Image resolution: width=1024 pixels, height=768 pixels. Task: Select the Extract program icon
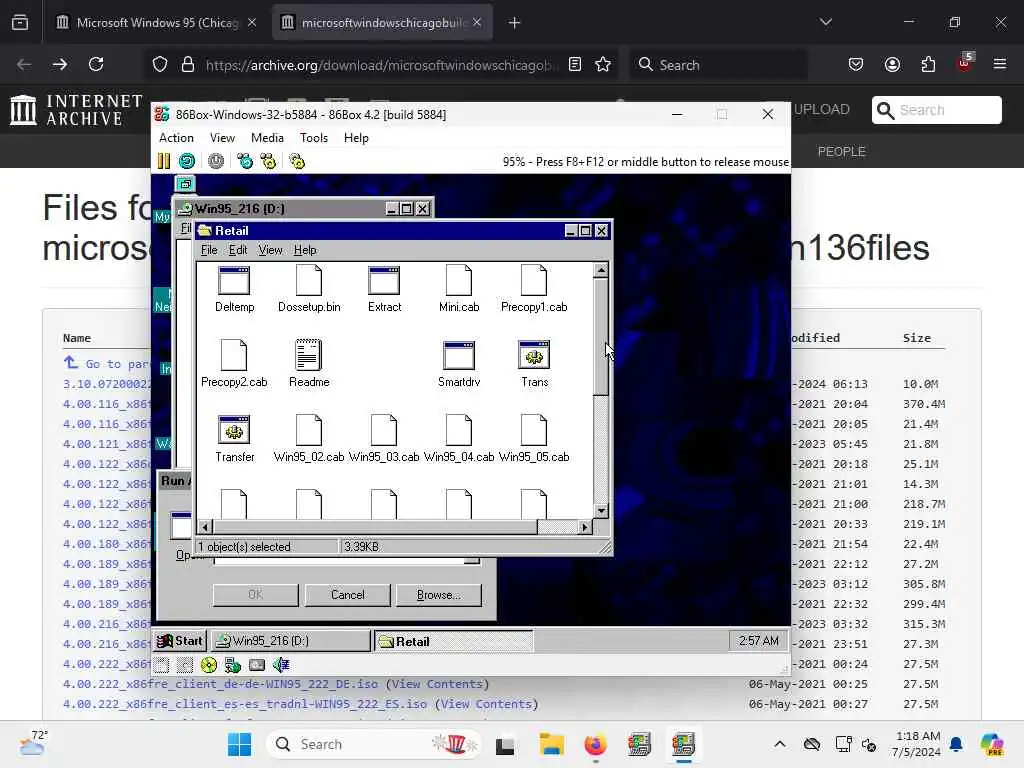pyautogui.click(x=384, y=289)
